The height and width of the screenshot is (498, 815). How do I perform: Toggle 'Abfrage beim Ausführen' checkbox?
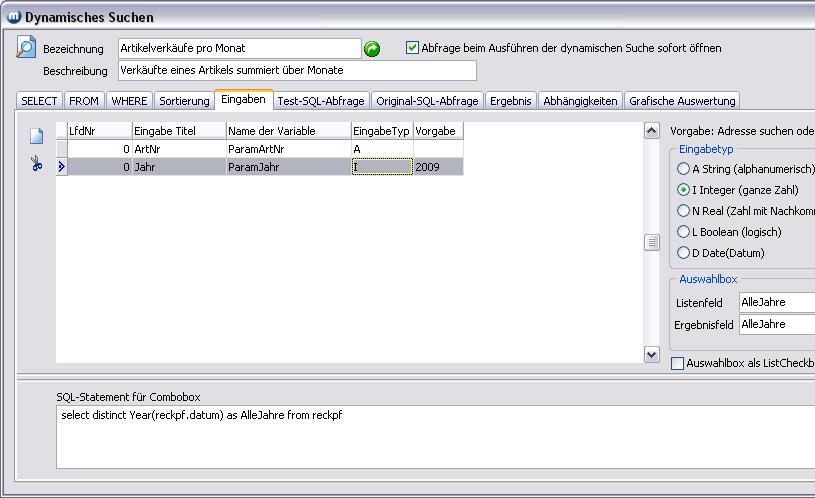(413, 48)
